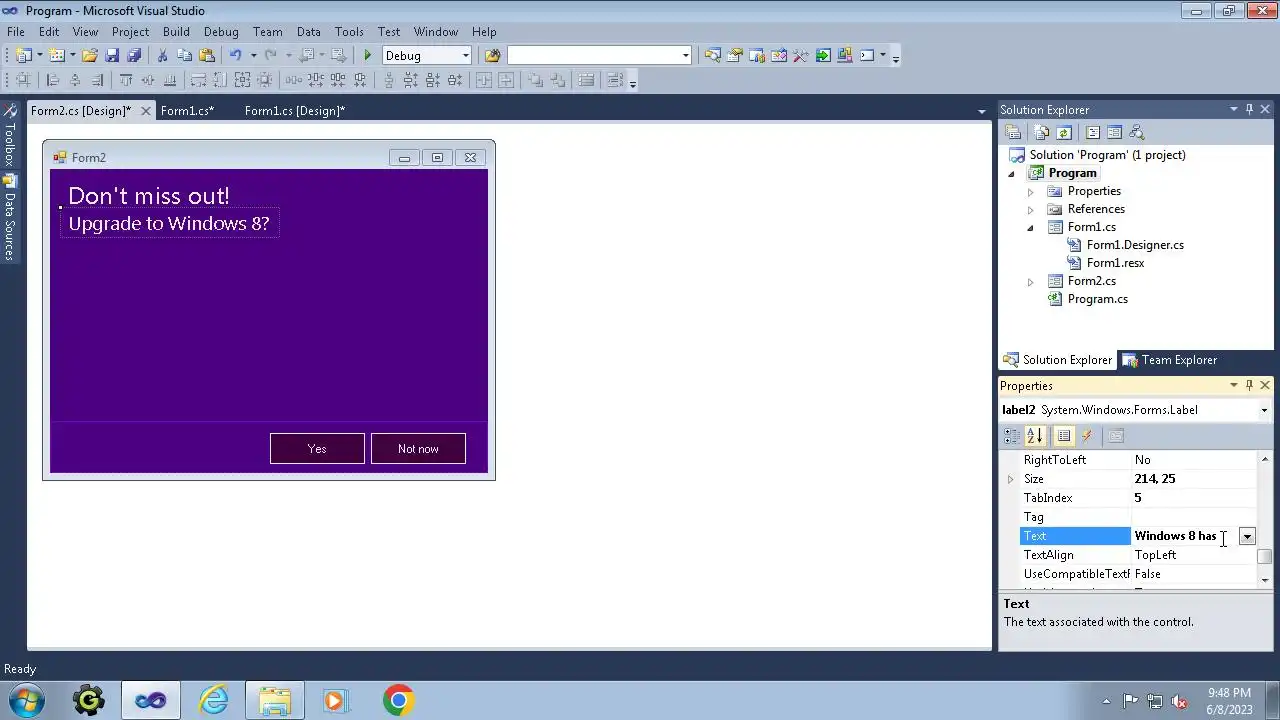
Task: Click the Align Centers layout icon
Action: (x=75, y=81)
